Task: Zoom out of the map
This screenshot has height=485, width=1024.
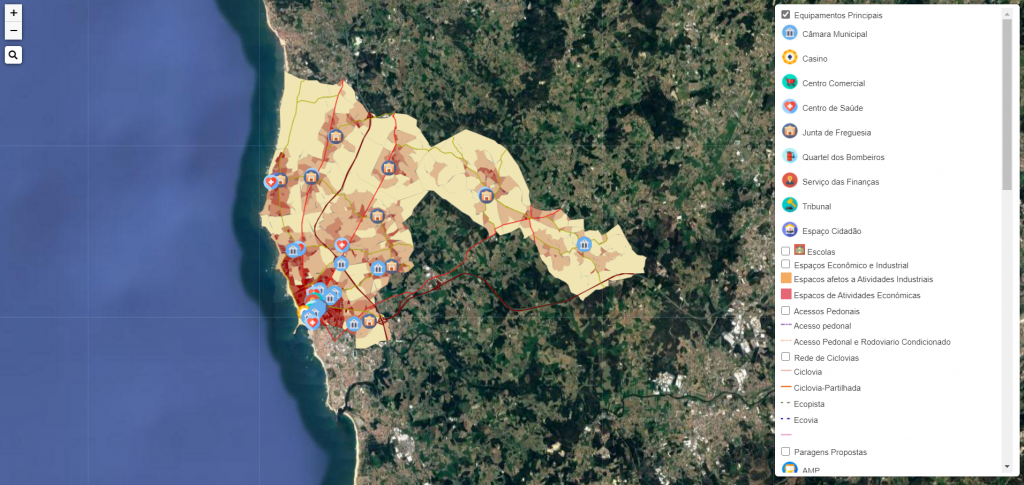Action: click(x=14, y=31)
